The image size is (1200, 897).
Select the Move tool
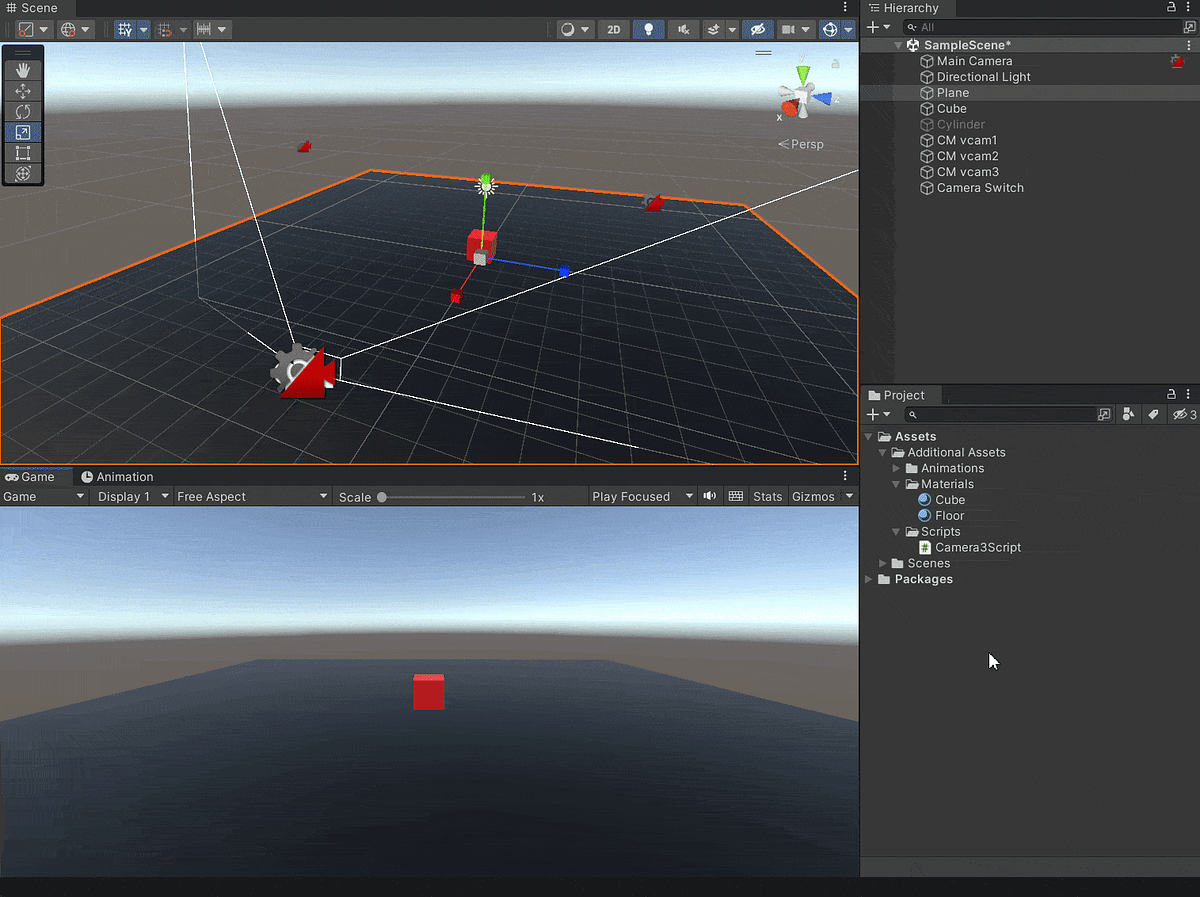[23, 90]
